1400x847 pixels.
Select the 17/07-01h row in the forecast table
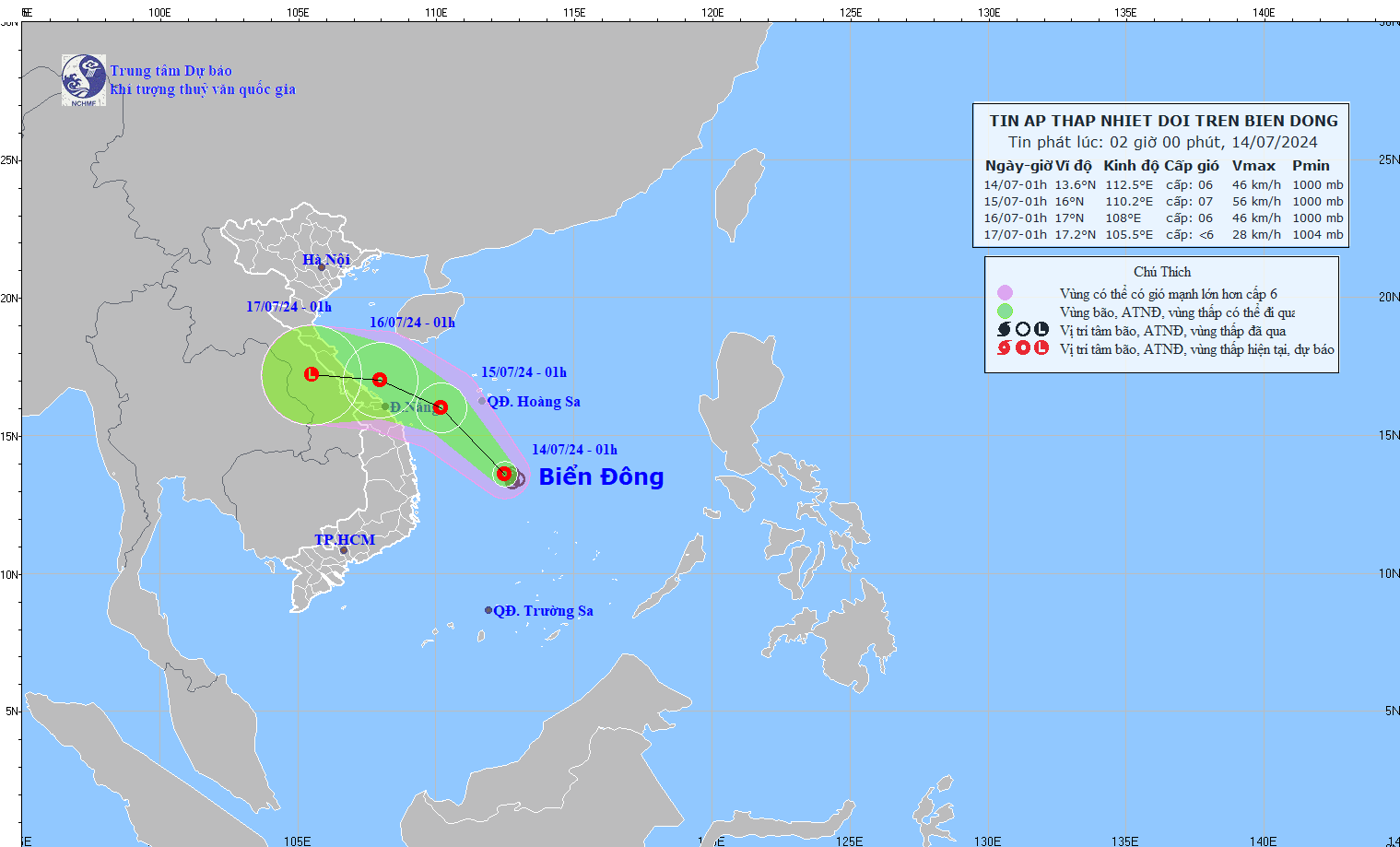click(x=1159, y=234)
